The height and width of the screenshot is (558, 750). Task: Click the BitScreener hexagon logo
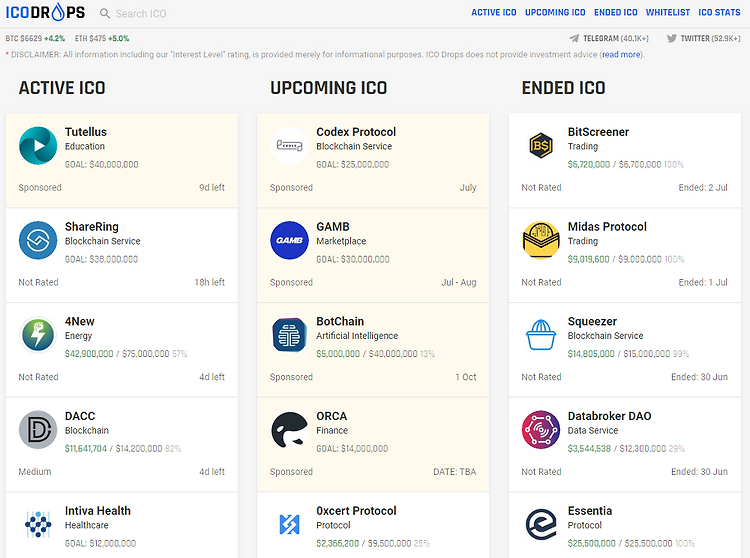pyautogui.click(x=541, y=145)
